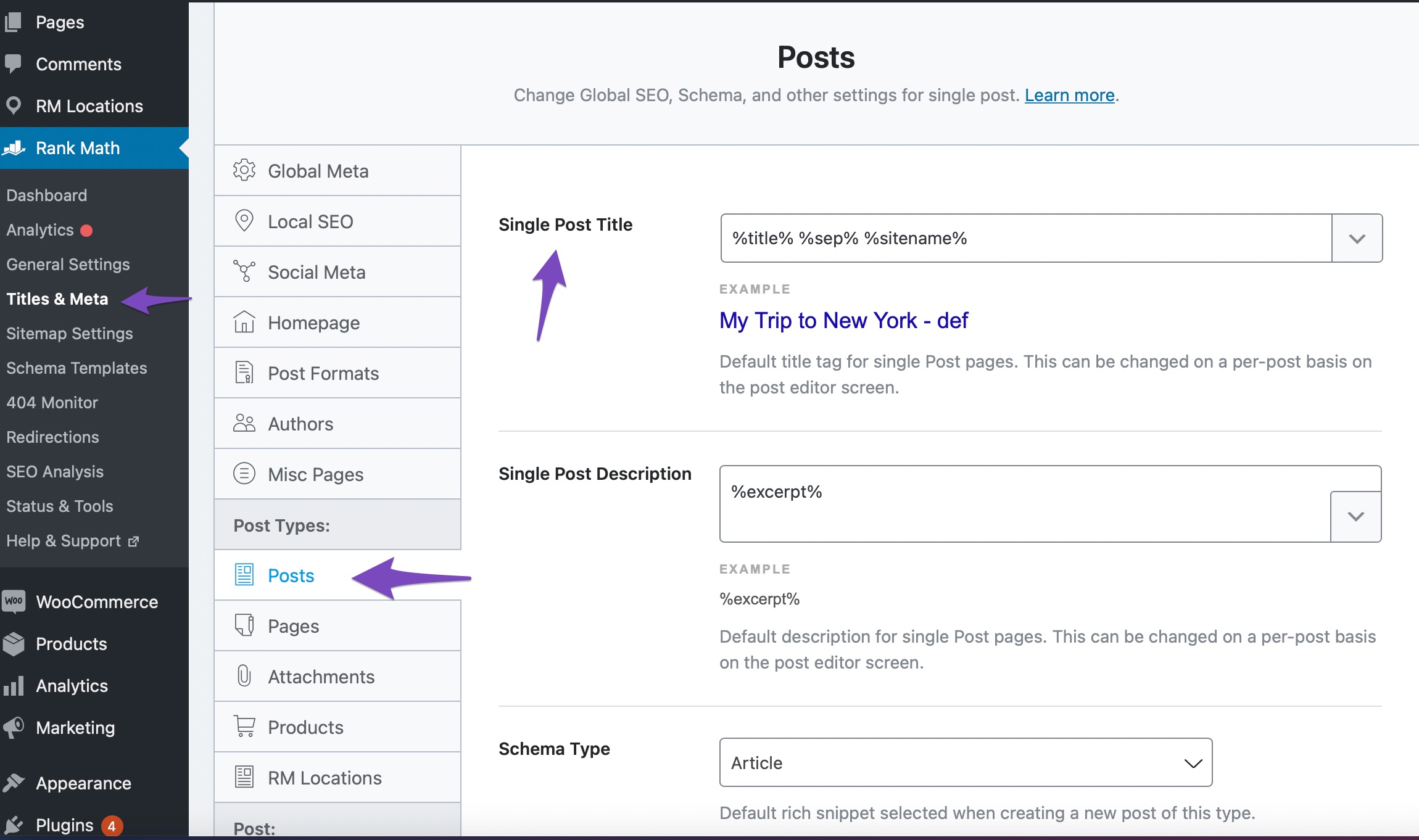Open the RM Locations post type tab
1419x840 pixels.
pyautogui.click(x=325, y=778)
